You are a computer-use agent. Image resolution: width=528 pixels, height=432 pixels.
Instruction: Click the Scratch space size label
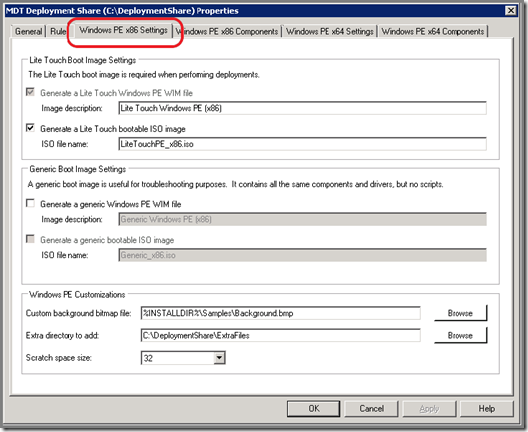click(59, 358)
